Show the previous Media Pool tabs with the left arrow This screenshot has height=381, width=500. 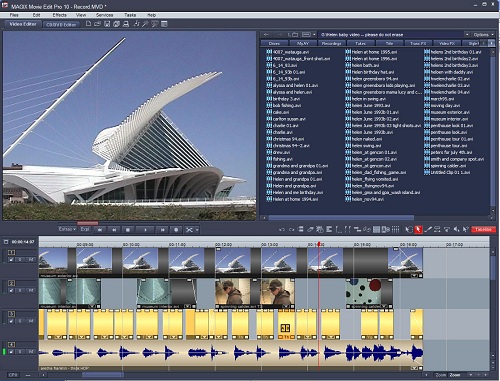pyautogui.click(x=484, y=43)
